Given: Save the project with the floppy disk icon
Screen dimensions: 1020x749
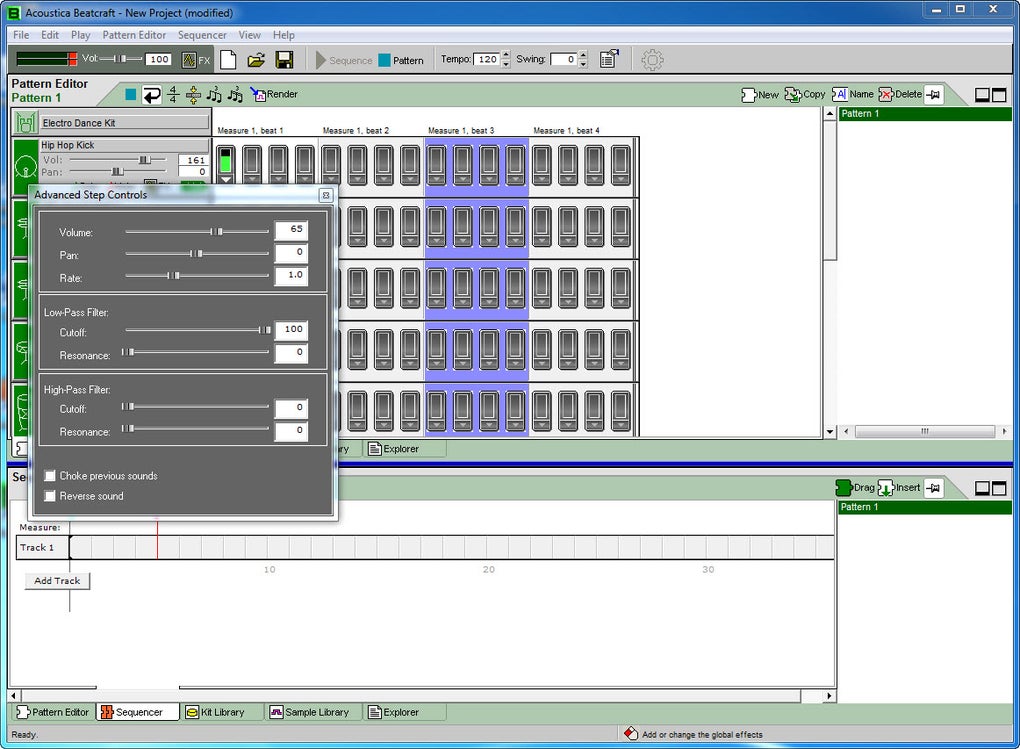Looking at the screenshot, I should pos(284,60).
